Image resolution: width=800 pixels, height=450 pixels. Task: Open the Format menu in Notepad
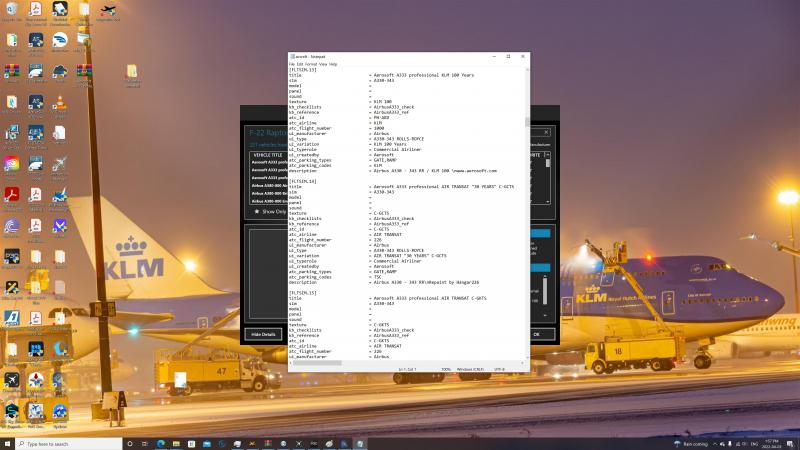point(311,64)
